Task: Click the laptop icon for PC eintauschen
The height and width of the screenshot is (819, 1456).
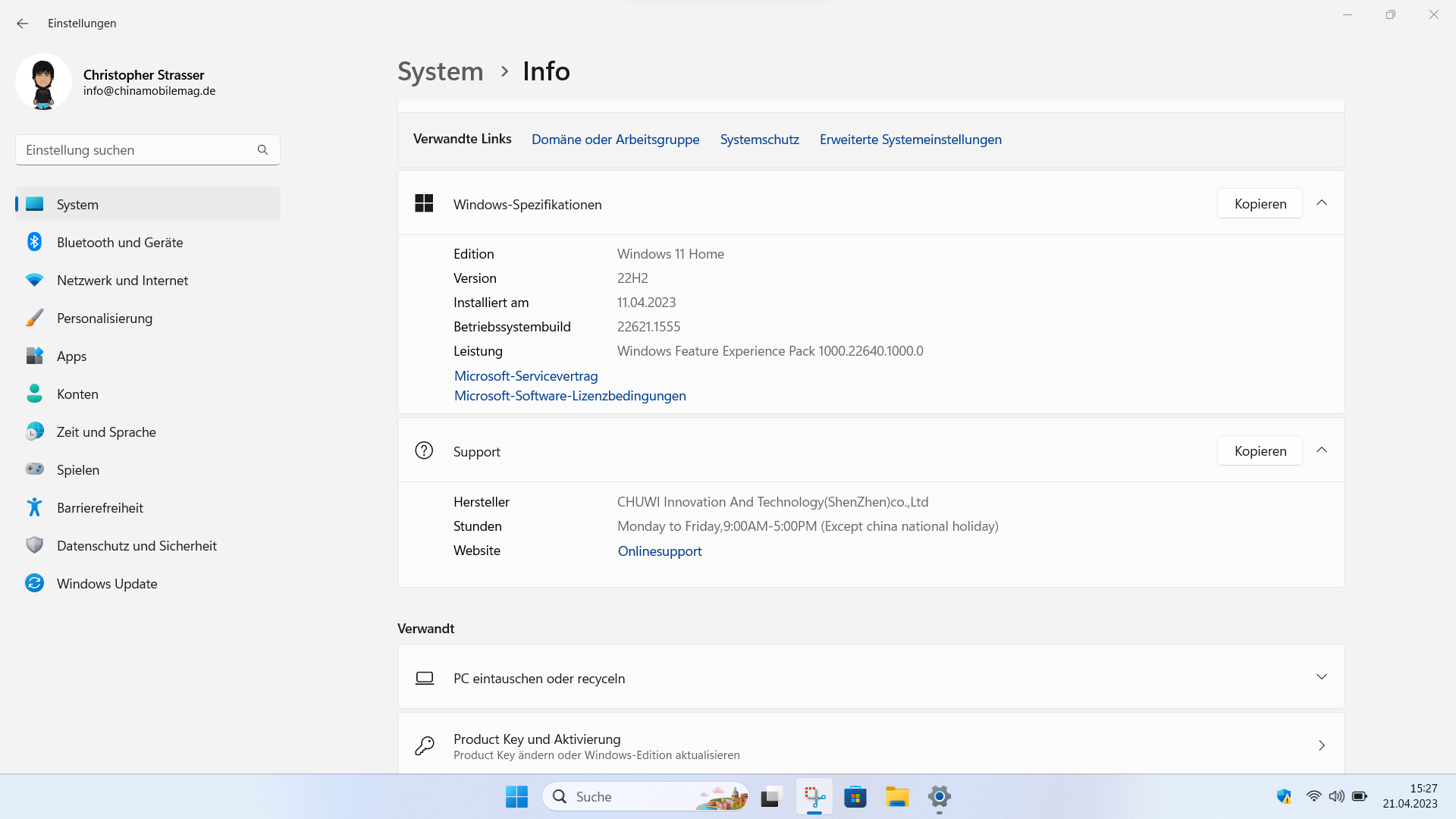Action: (x=425, y=678)
